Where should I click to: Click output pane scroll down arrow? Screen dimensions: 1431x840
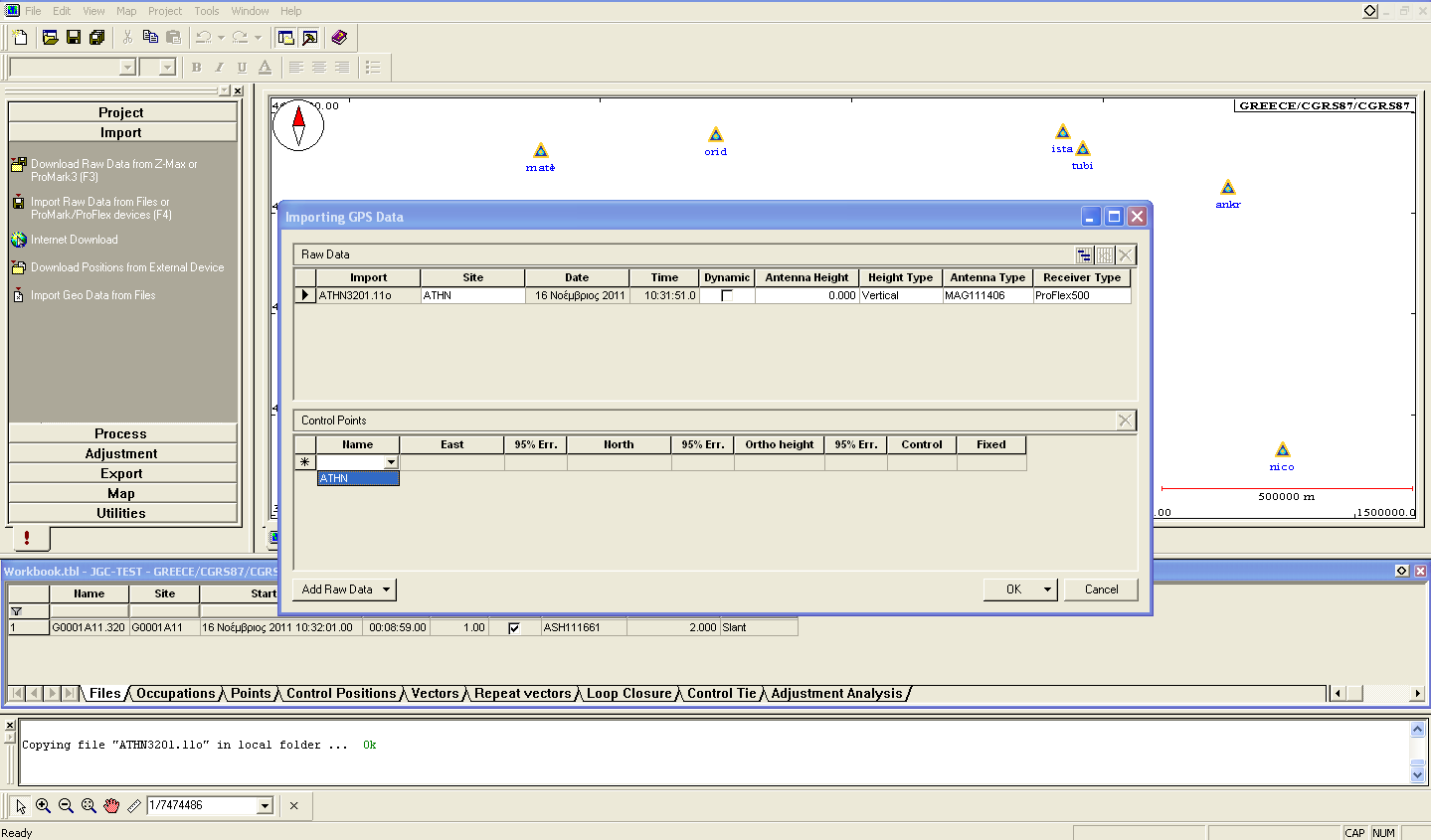click(x=1418, y=774)
